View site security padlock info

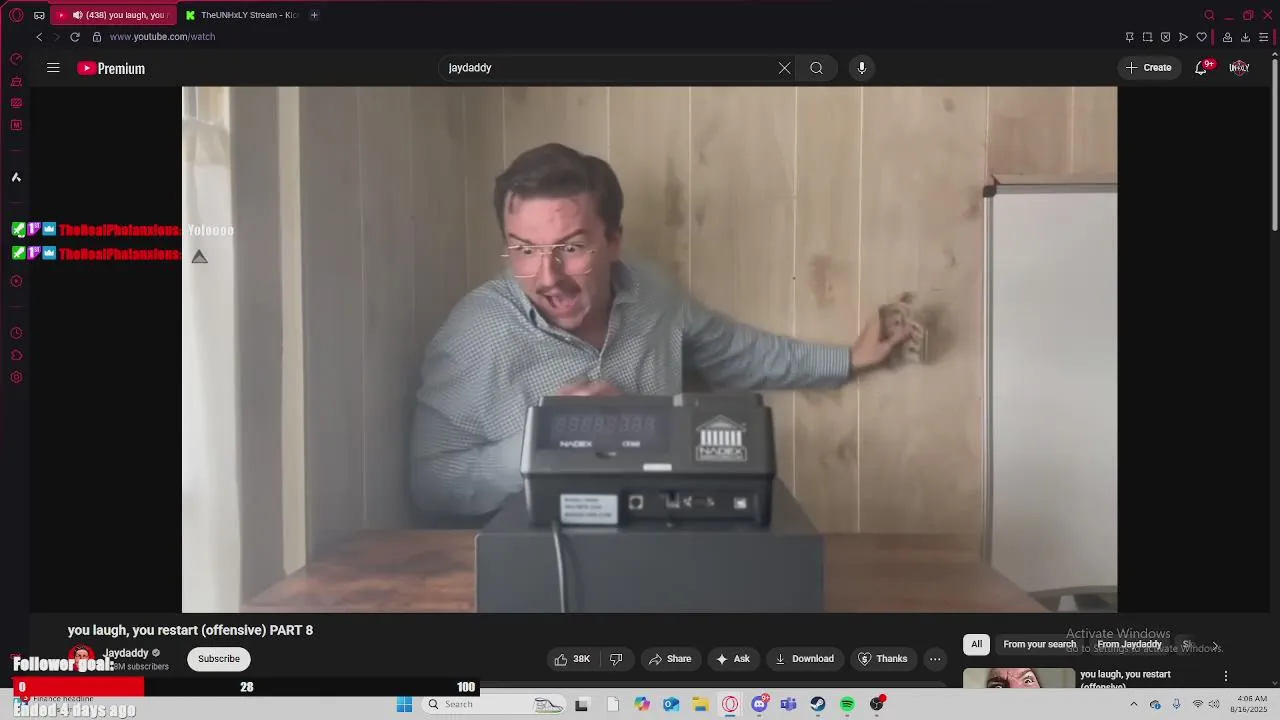click(x=97, y=37)
